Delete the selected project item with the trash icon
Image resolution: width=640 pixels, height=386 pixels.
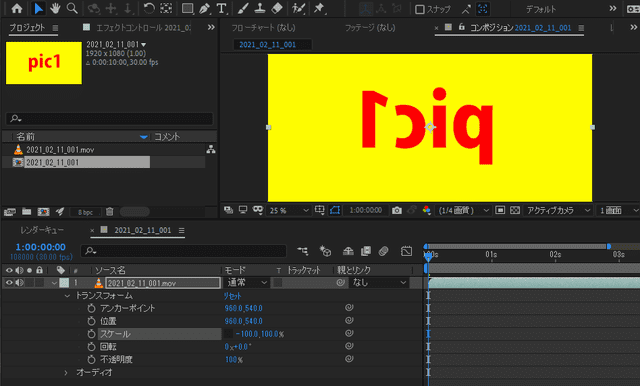pos(109,212)
